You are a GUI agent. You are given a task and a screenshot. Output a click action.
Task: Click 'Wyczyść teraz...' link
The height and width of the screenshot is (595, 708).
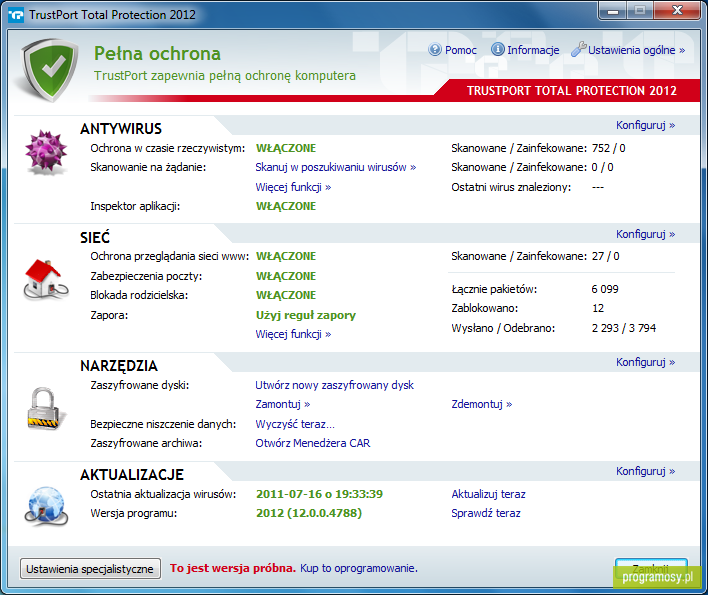[x=295, y=424]
